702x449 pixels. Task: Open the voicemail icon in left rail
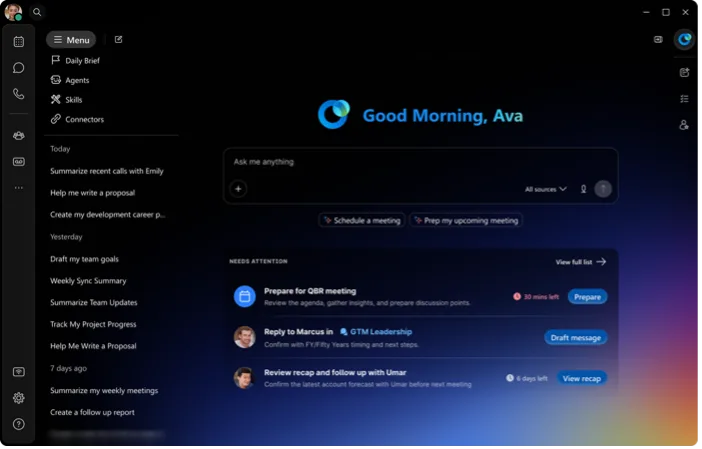(x=19, y=162)
